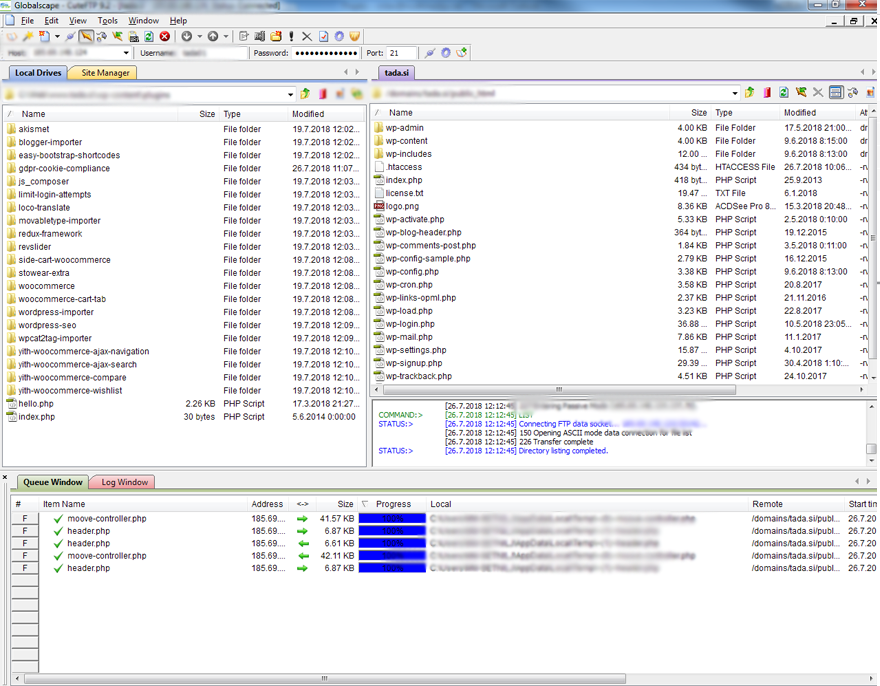Click the Port input field
This screenshot has height=686, width=880.
[x=401, y=53]
